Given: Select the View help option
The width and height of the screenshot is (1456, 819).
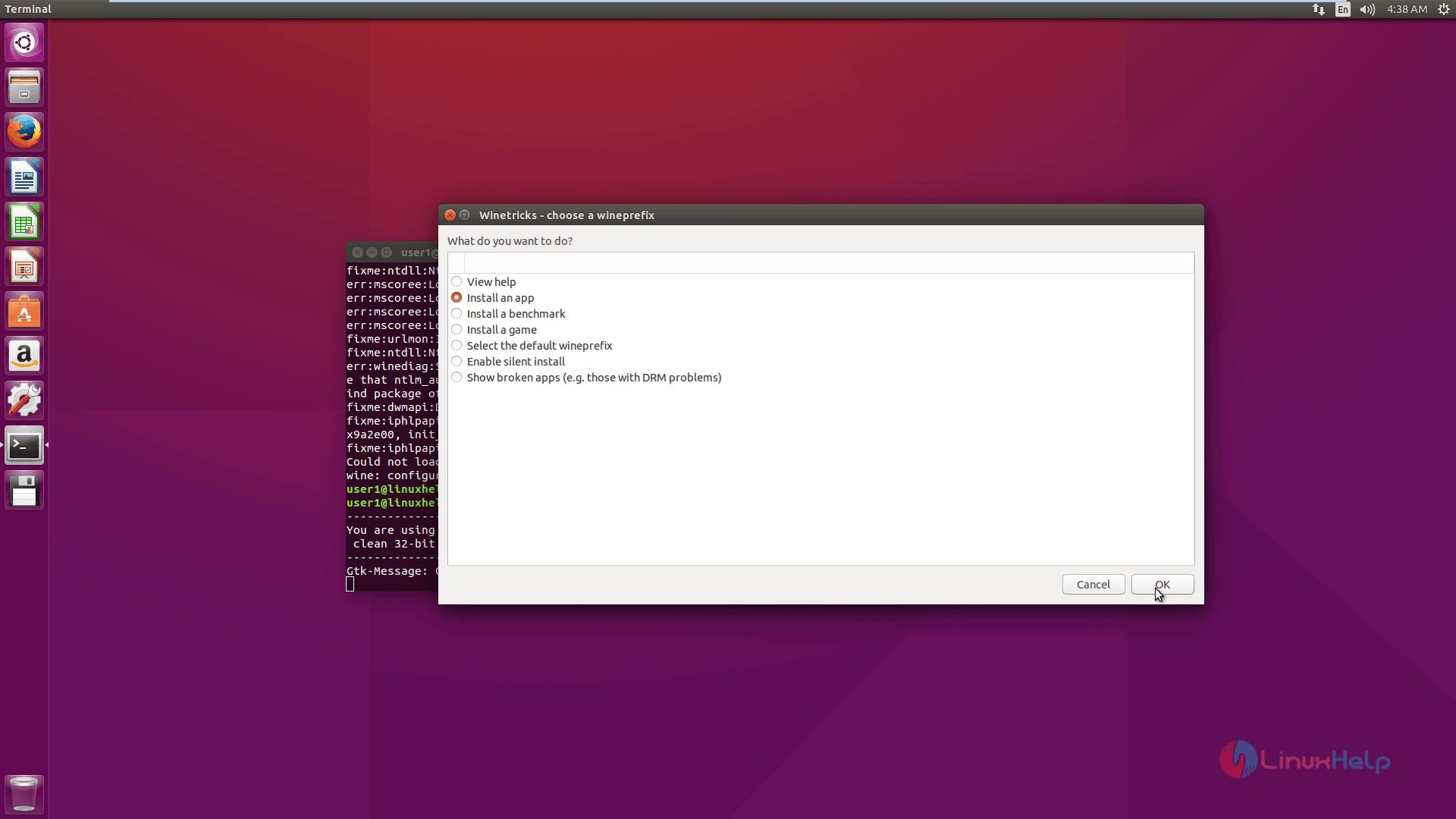Looking at the screenshot, I should 483,282.
